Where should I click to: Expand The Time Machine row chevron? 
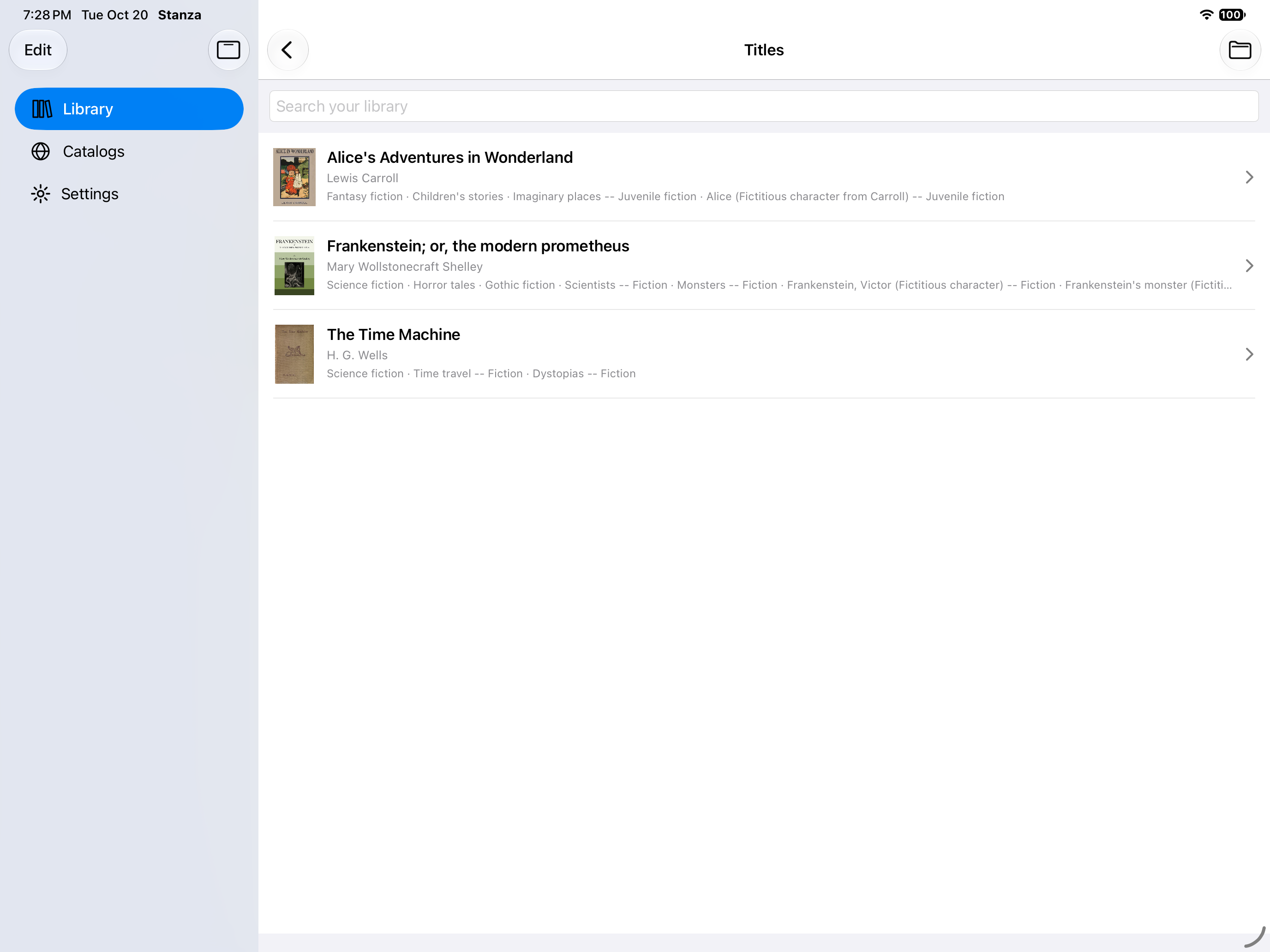pyautogui.click(x=1249, y=354)
